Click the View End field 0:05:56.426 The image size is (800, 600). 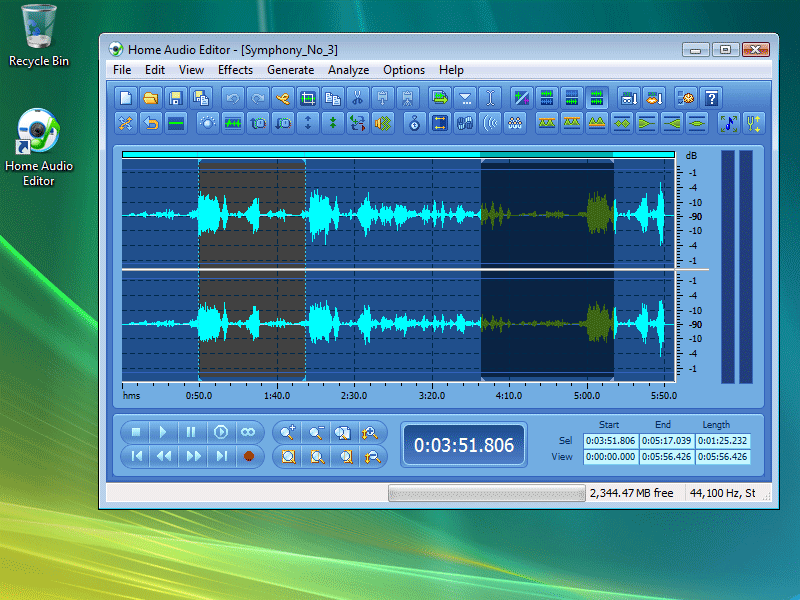tap(666, 457)
